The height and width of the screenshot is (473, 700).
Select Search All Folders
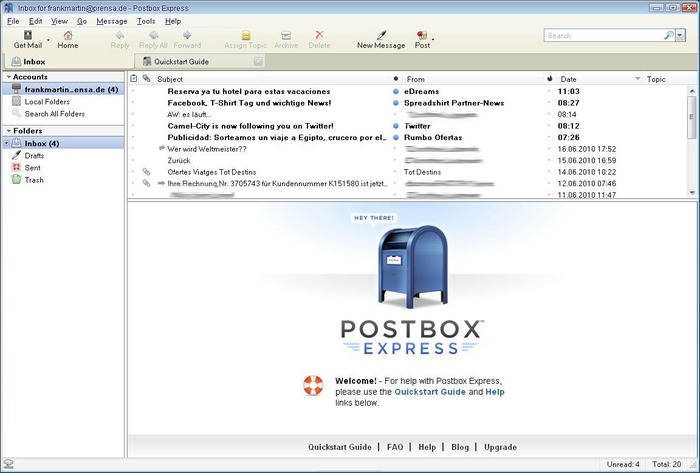tap(54, 114)
